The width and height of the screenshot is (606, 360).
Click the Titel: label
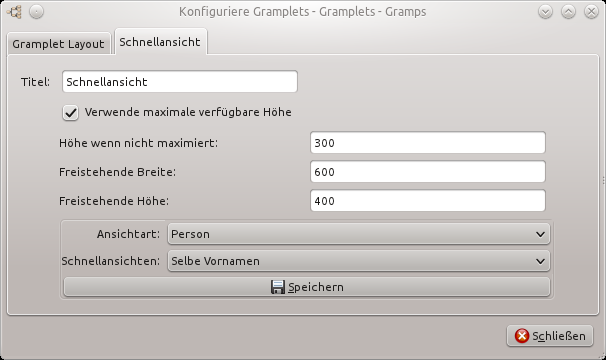[x=36, y=82]
